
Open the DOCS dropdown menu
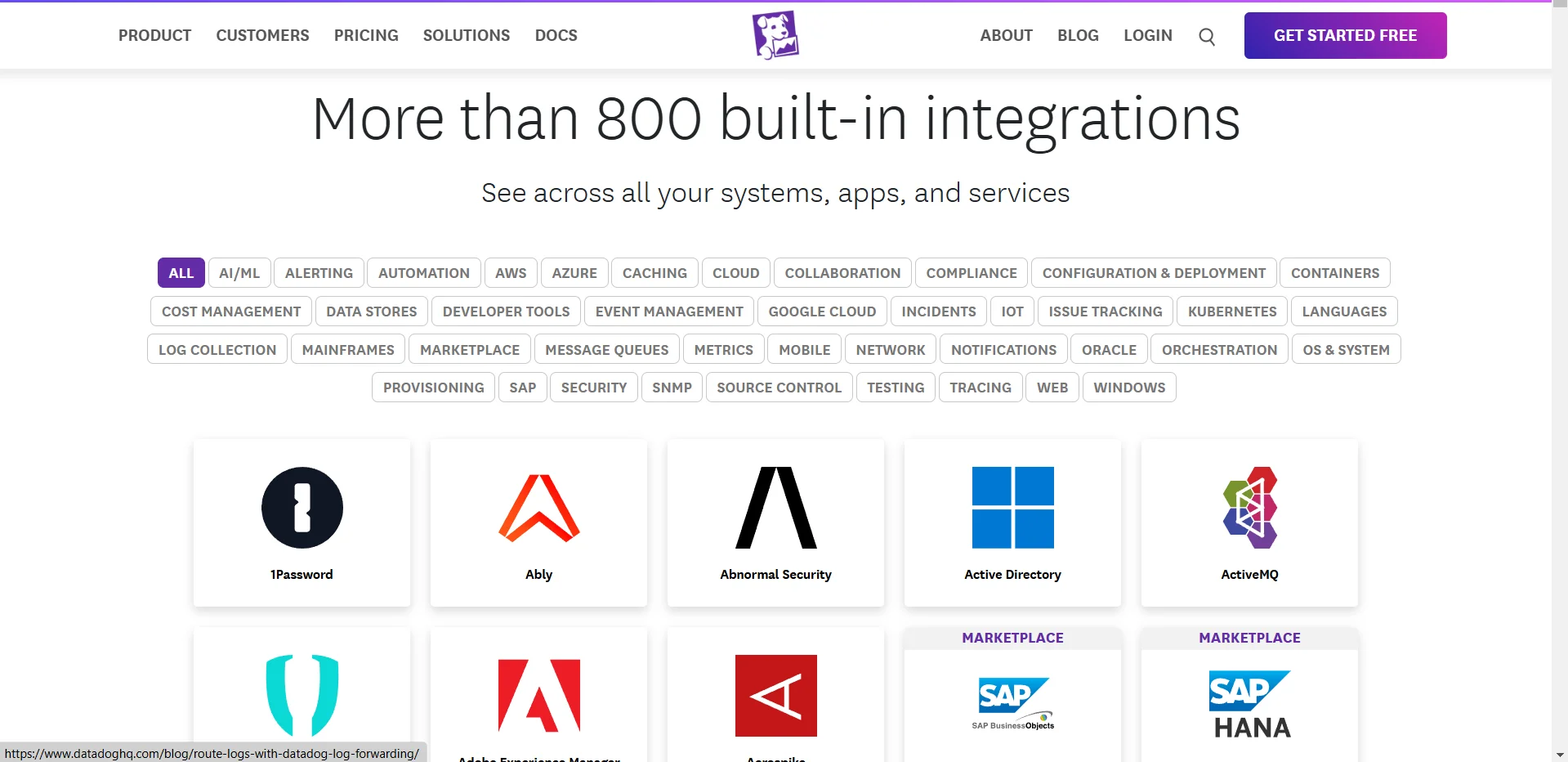click(556, 35)
